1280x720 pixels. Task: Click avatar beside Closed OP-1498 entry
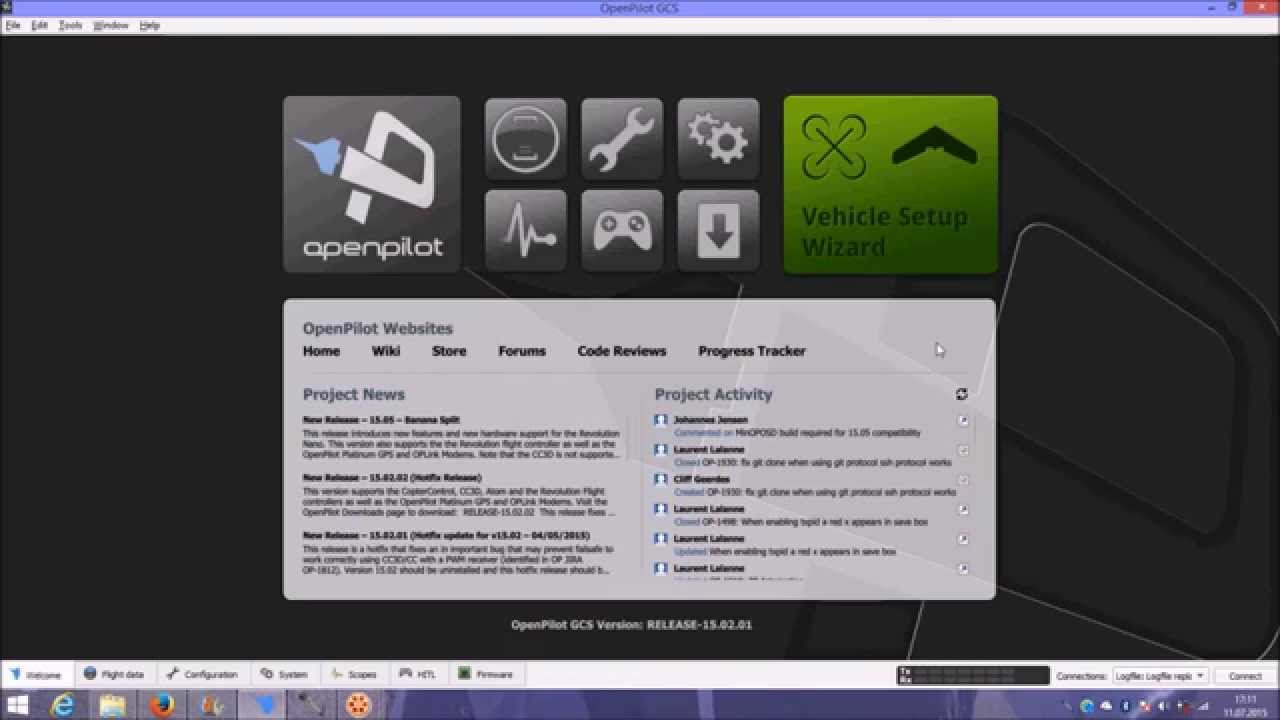tap(661, 509)
